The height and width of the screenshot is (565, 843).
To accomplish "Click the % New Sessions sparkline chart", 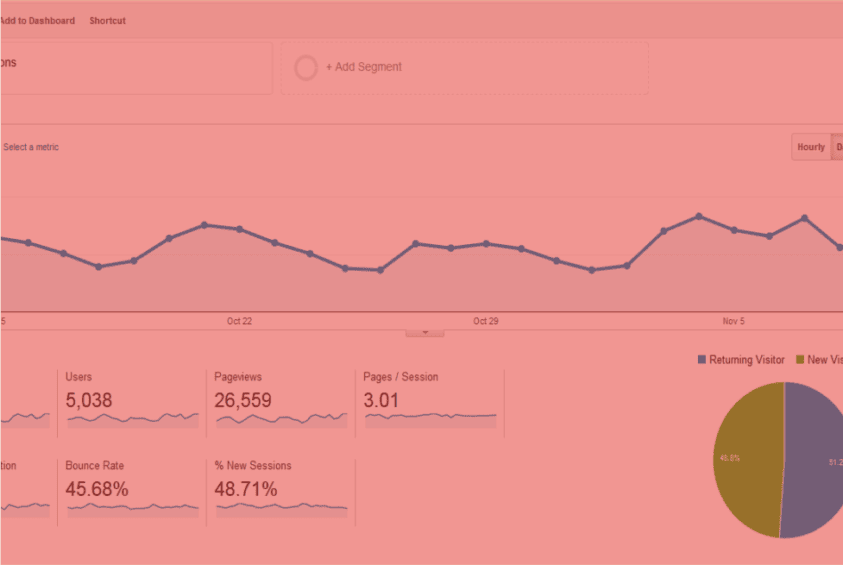I will 282,510.
